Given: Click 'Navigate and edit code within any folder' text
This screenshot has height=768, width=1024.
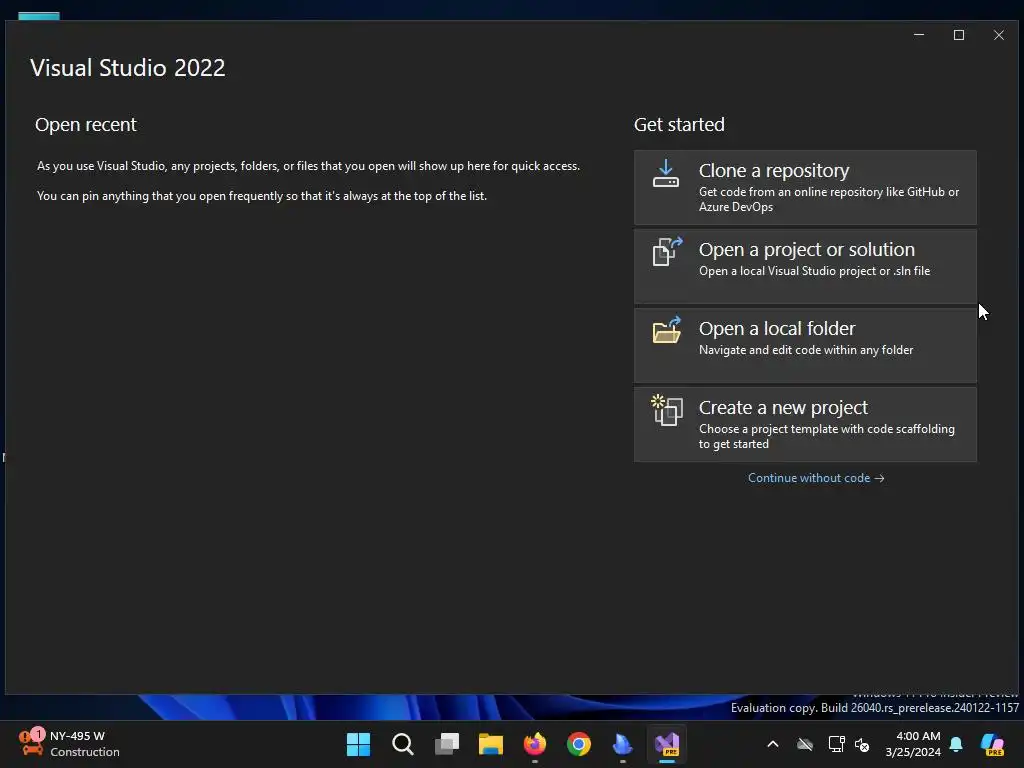Looking at the screenshot, I should pos(806,350).
